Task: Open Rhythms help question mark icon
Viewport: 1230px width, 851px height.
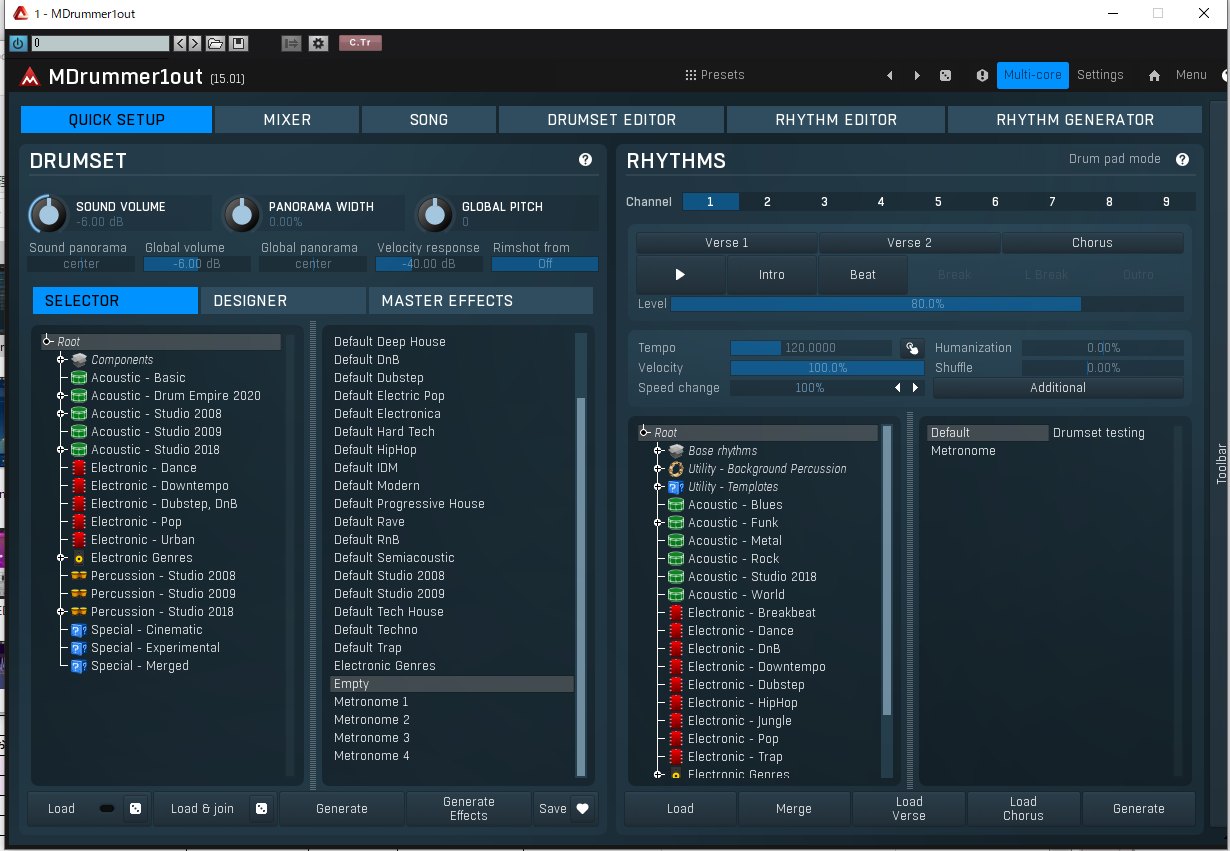Action: click(1182, 160)
